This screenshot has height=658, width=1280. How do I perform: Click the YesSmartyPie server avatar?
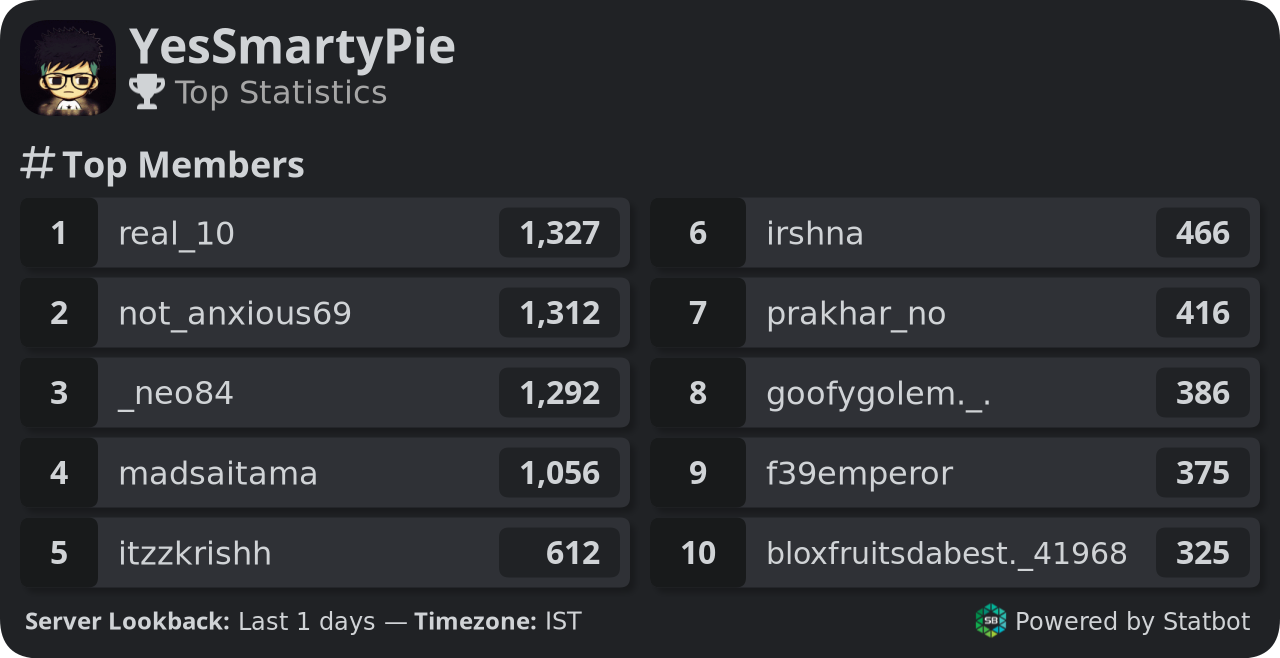[x=68, y=68]
